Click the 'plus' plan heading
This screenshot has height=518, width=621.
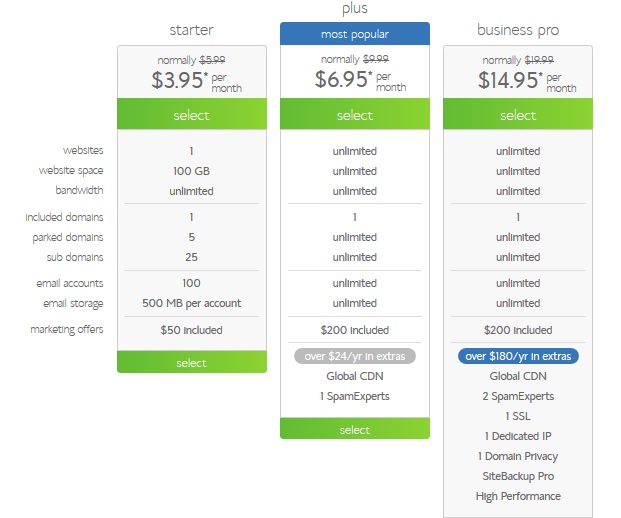point(354,8)
